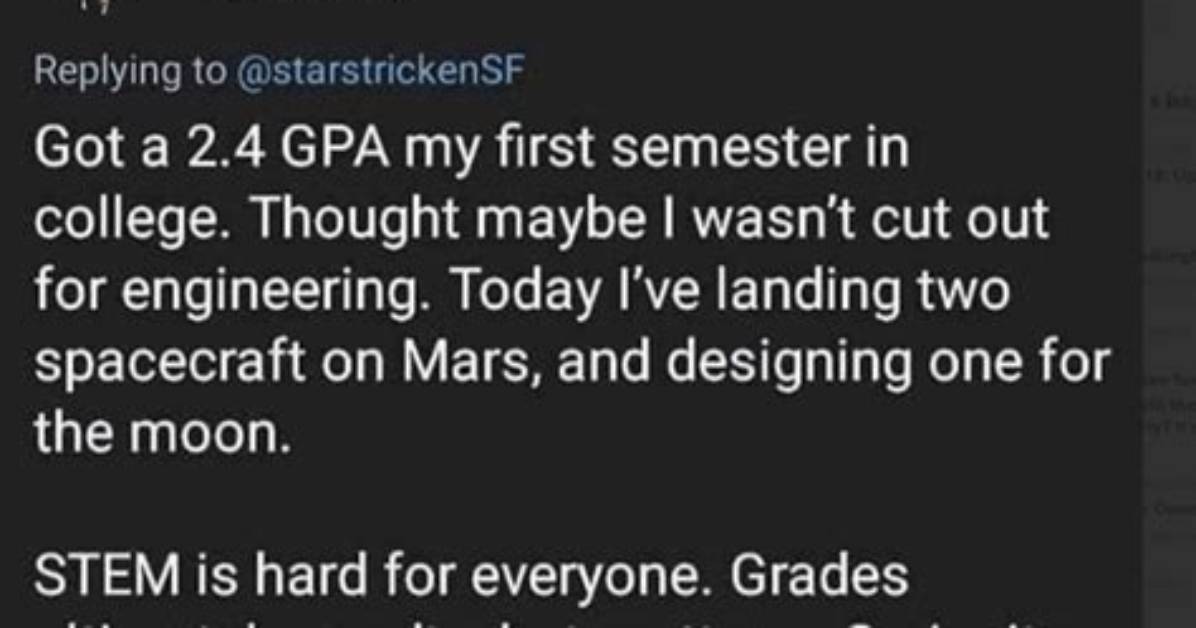Click the cropped icon above 'Replying to'

(99, 5)
